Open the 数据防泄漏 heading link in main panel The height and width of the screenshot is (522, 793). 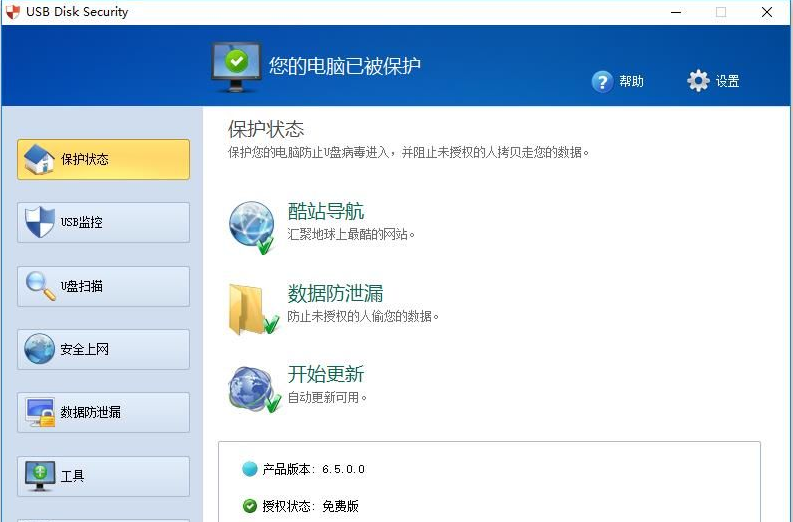tap(335, 293)
